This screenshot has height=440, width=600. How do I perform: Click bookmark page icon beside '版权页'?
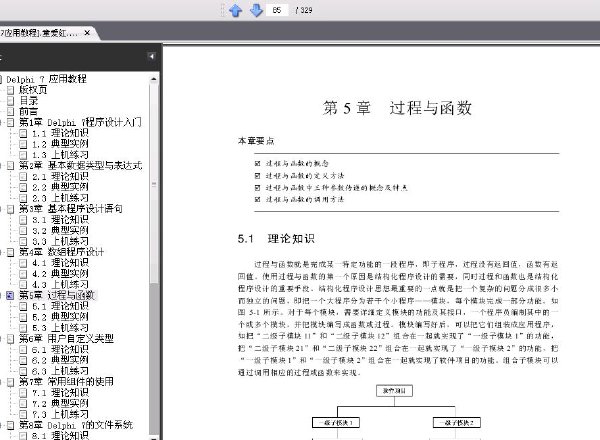(x=11, y=90)
